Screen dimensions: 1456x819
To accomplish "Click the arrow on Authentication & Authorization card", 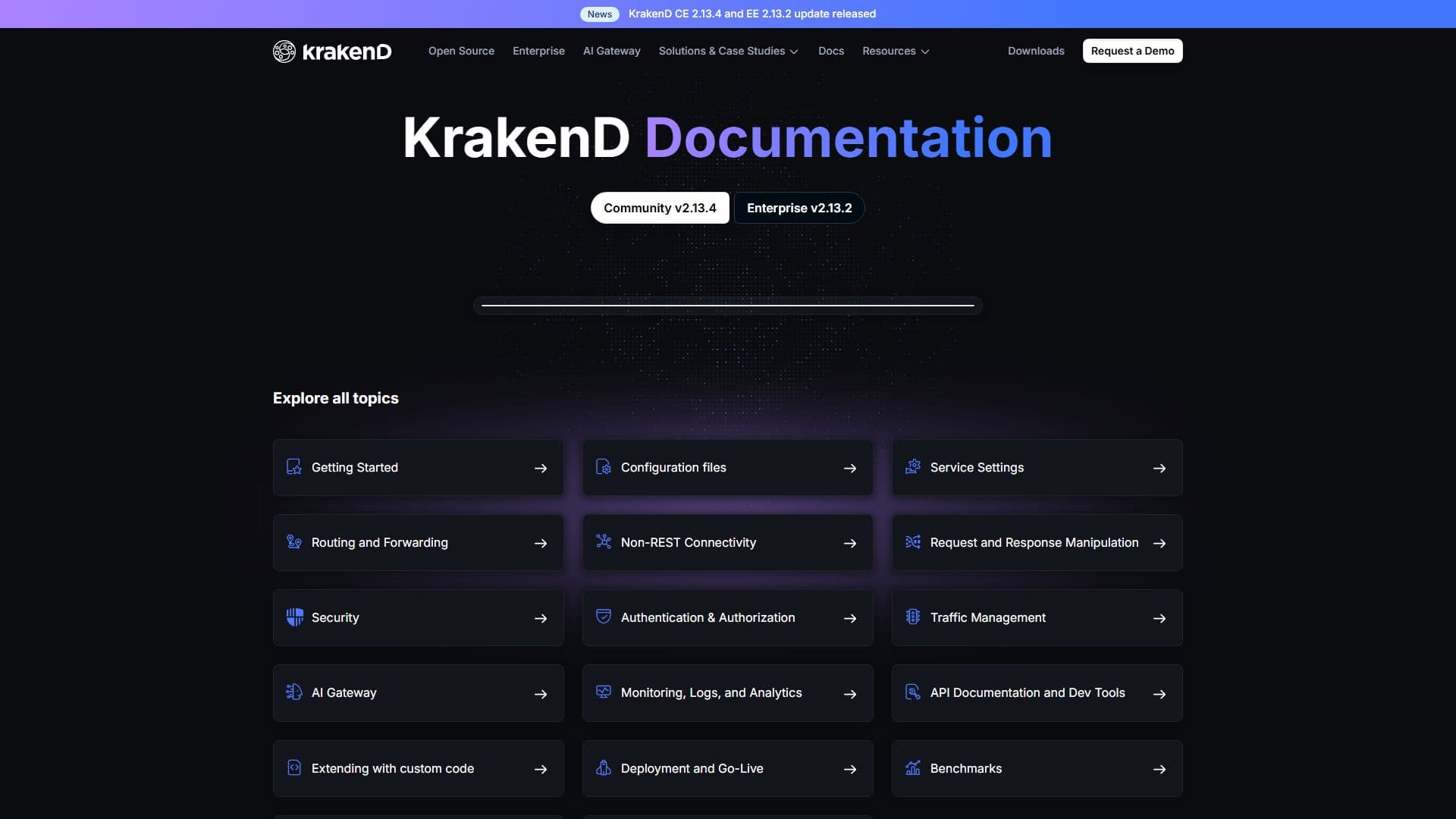I will [x=850, y=619].
